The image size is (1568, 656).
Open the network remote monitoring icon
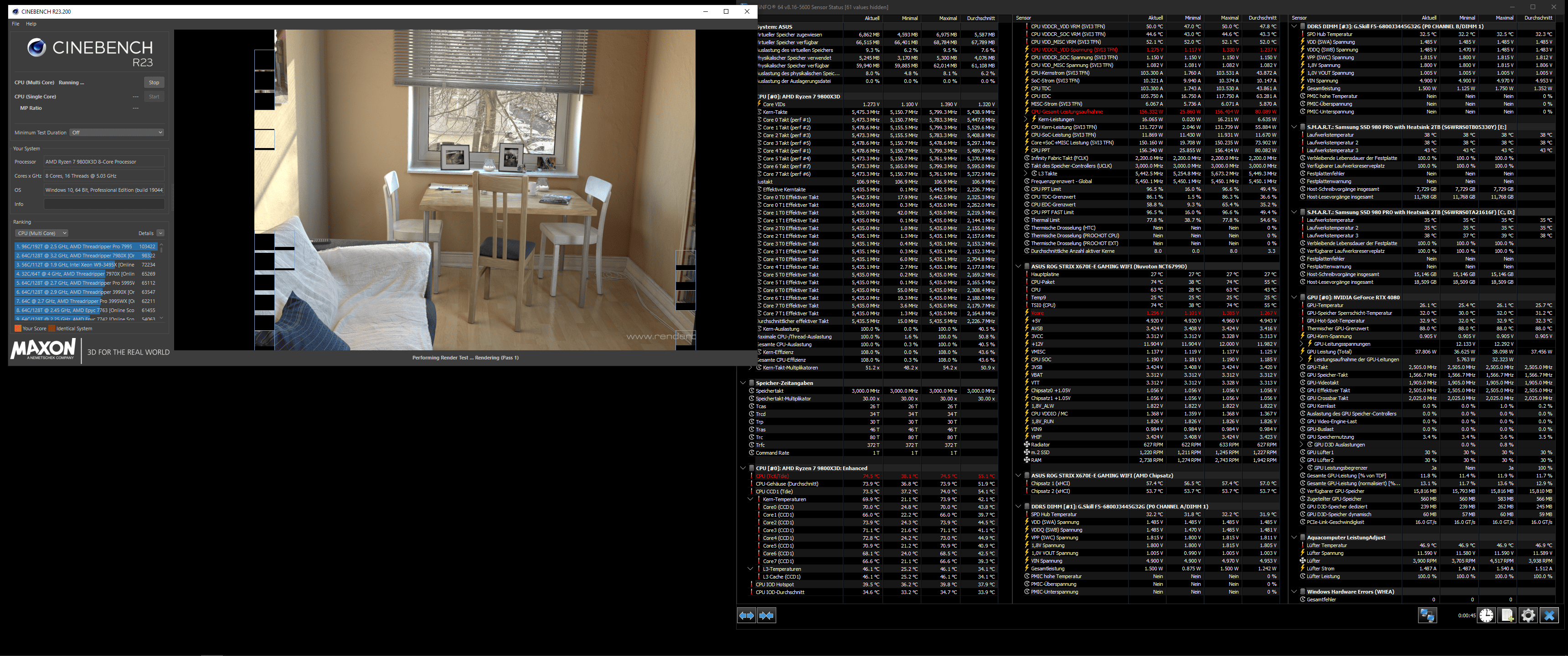(x=1427, y=615)
